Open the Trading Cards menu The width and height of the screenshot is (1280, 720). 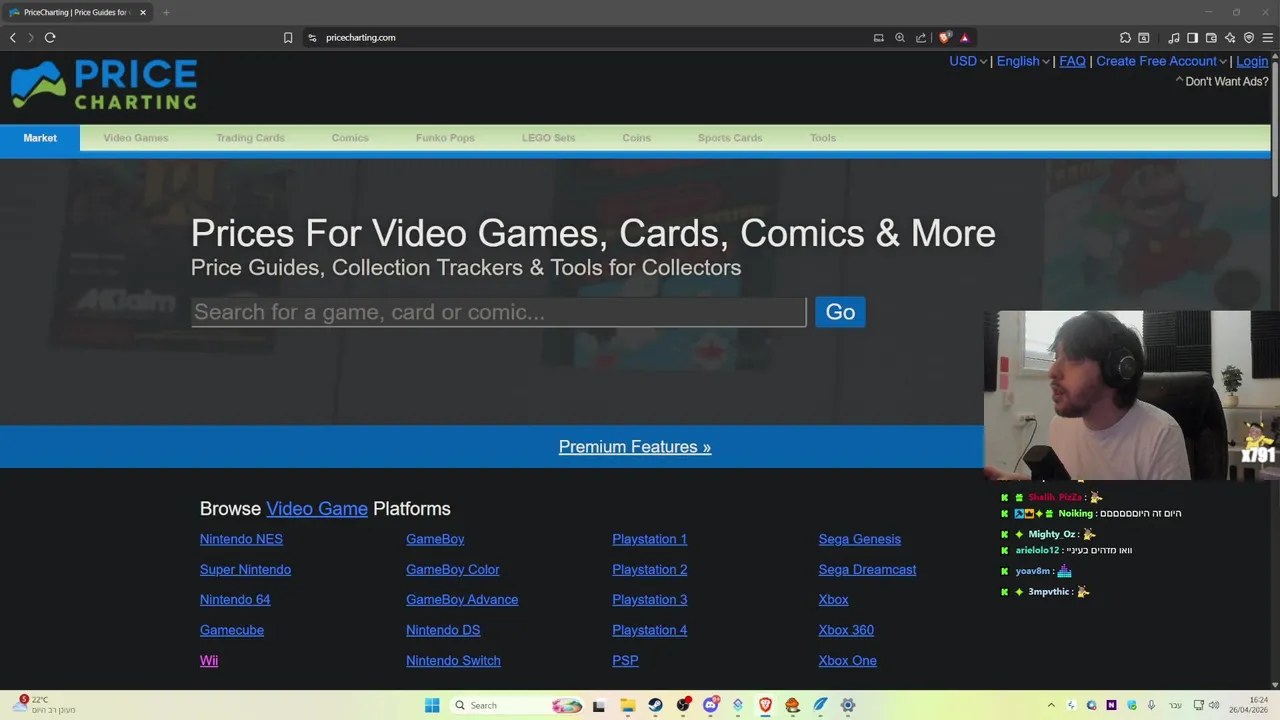pyautogui.click(x=250, y=138)
